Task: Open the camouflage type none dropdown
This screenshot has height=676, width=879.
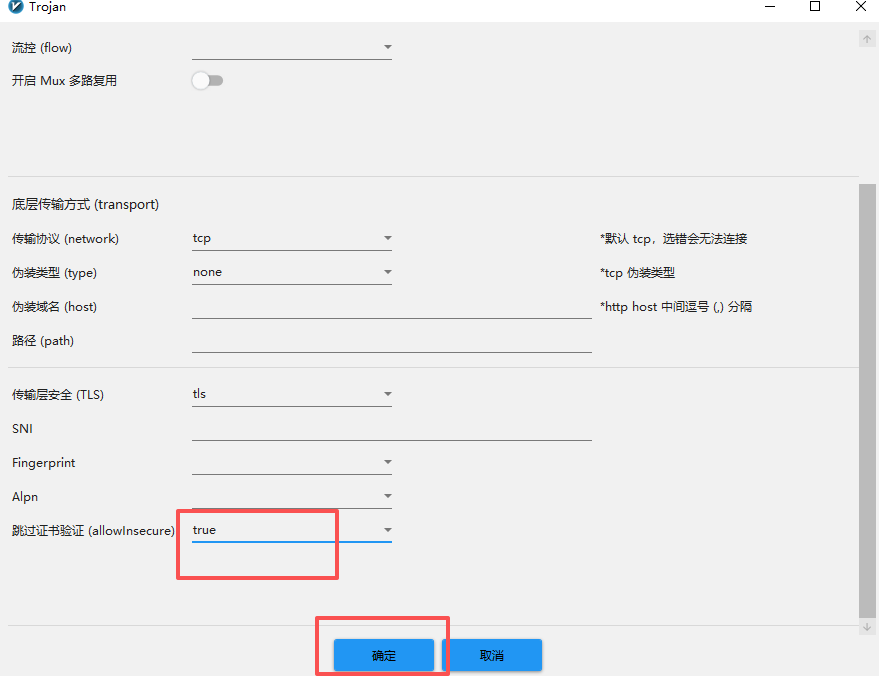Action: pyautogui.click(x=291, y=273)
